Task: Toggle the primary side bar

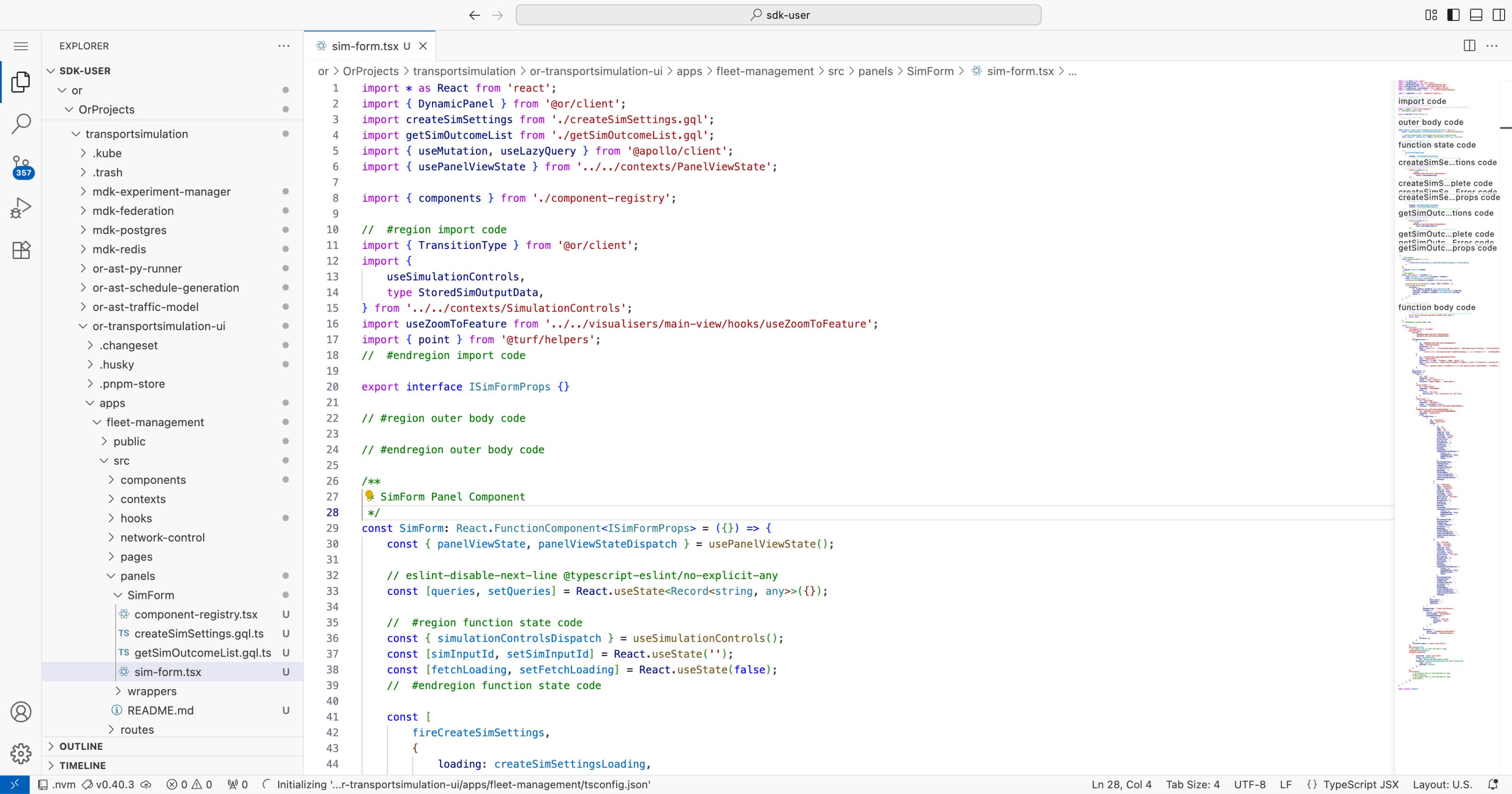Action: [1453, 15]
